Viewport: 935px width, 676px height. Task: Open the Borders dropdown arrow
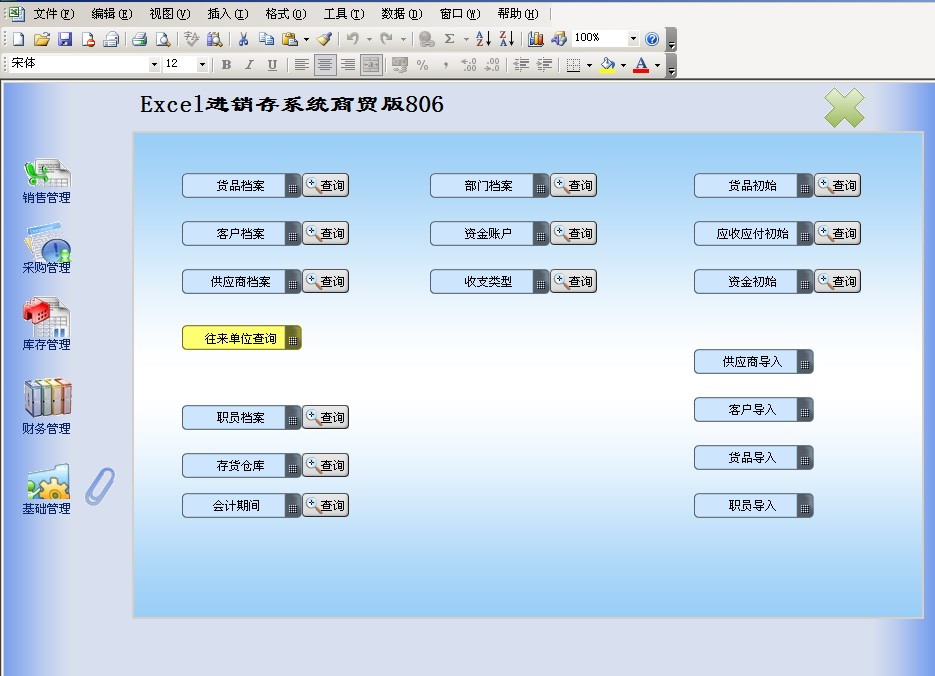pyautogui.click(x=589, y=66)
